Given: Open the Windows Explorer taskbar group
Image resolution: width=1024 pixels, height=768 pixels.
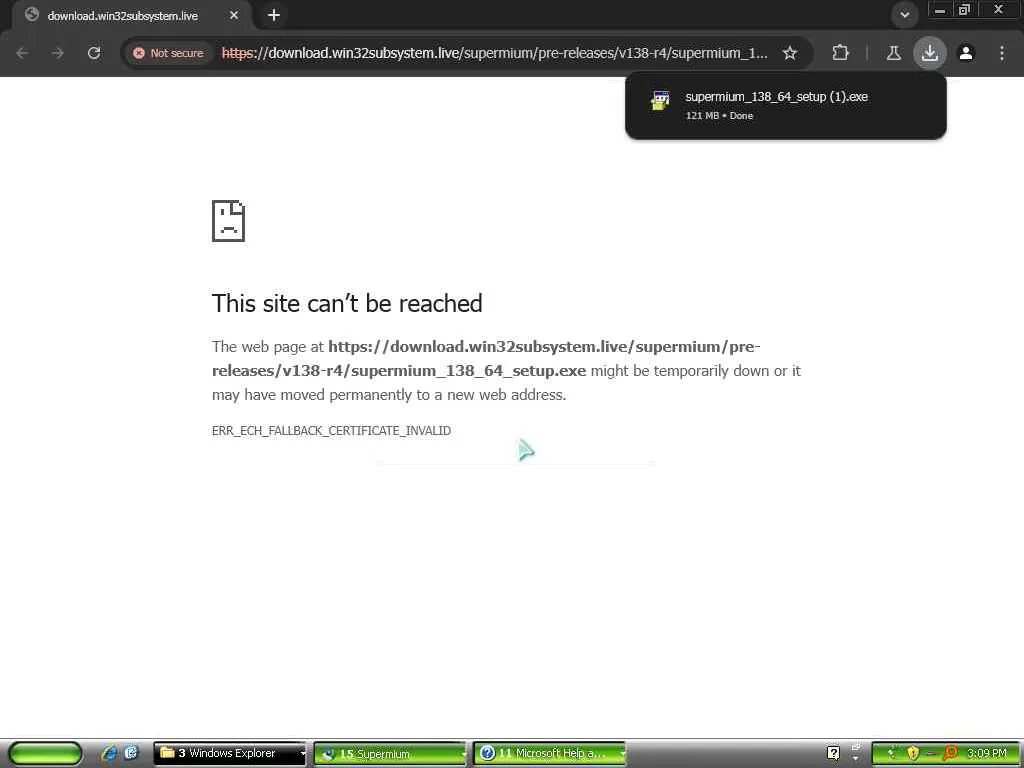Looking at the screenshot, I should tap(231, 754).
